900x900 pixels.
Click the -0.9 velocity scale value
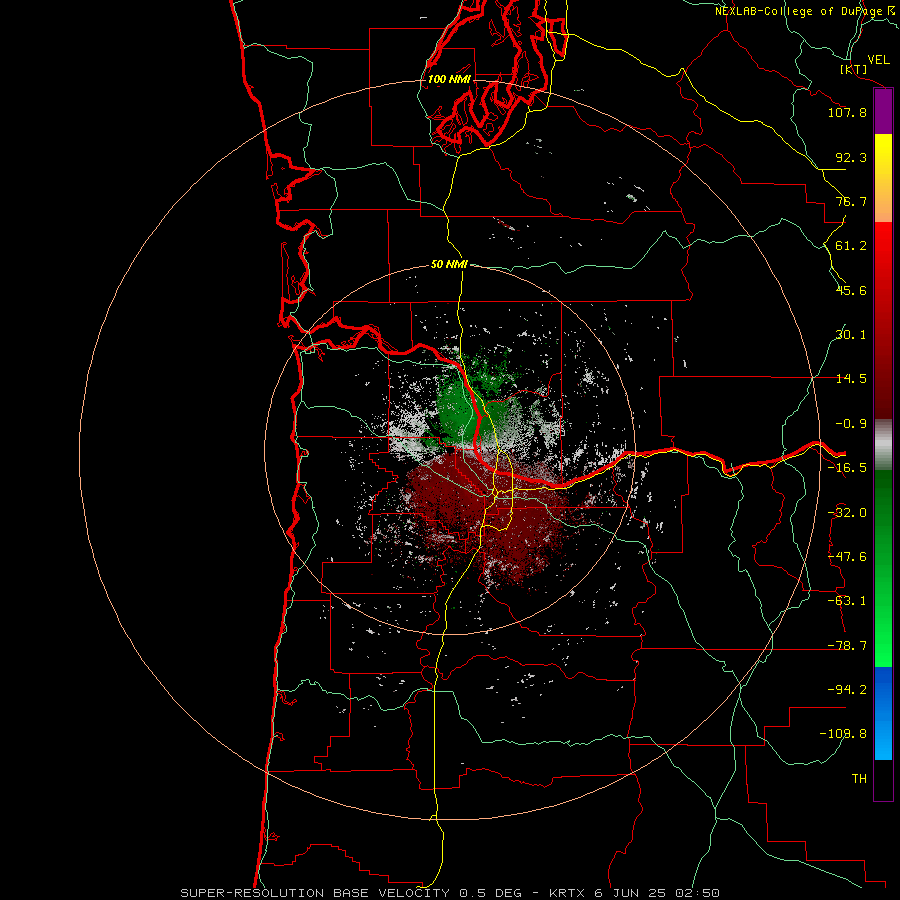851,424
